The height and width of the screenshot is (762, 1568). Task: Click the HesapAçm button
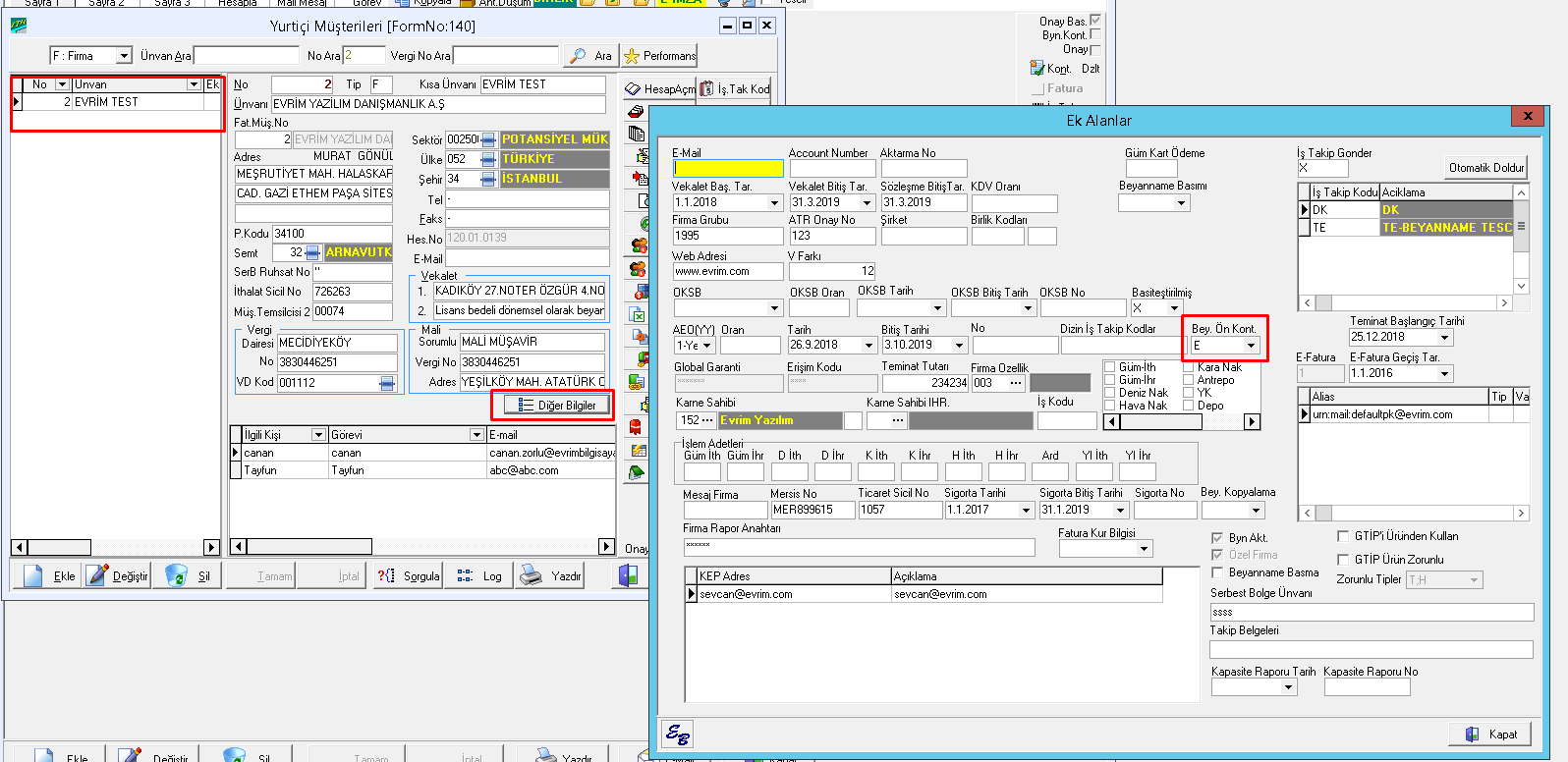coord(659,88)
